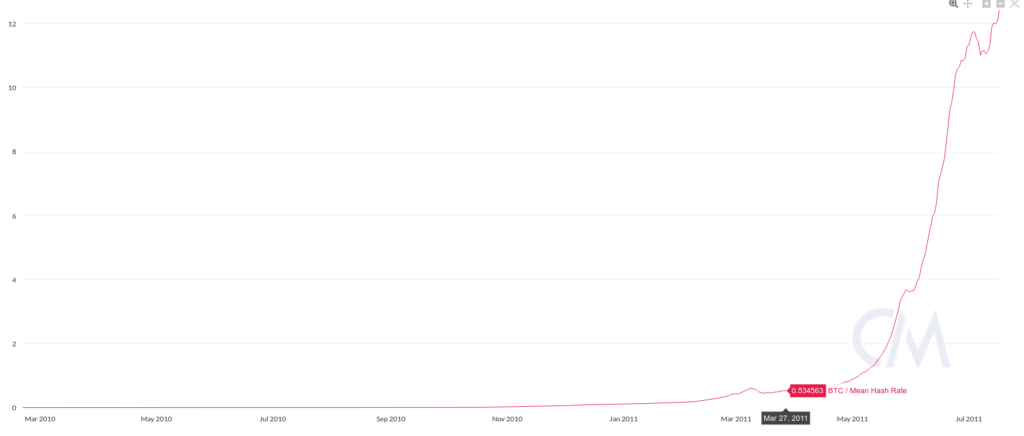Click the Sep 2010 x-axis label
Screen dimensions: 1024x436
(x=391, y=418)
